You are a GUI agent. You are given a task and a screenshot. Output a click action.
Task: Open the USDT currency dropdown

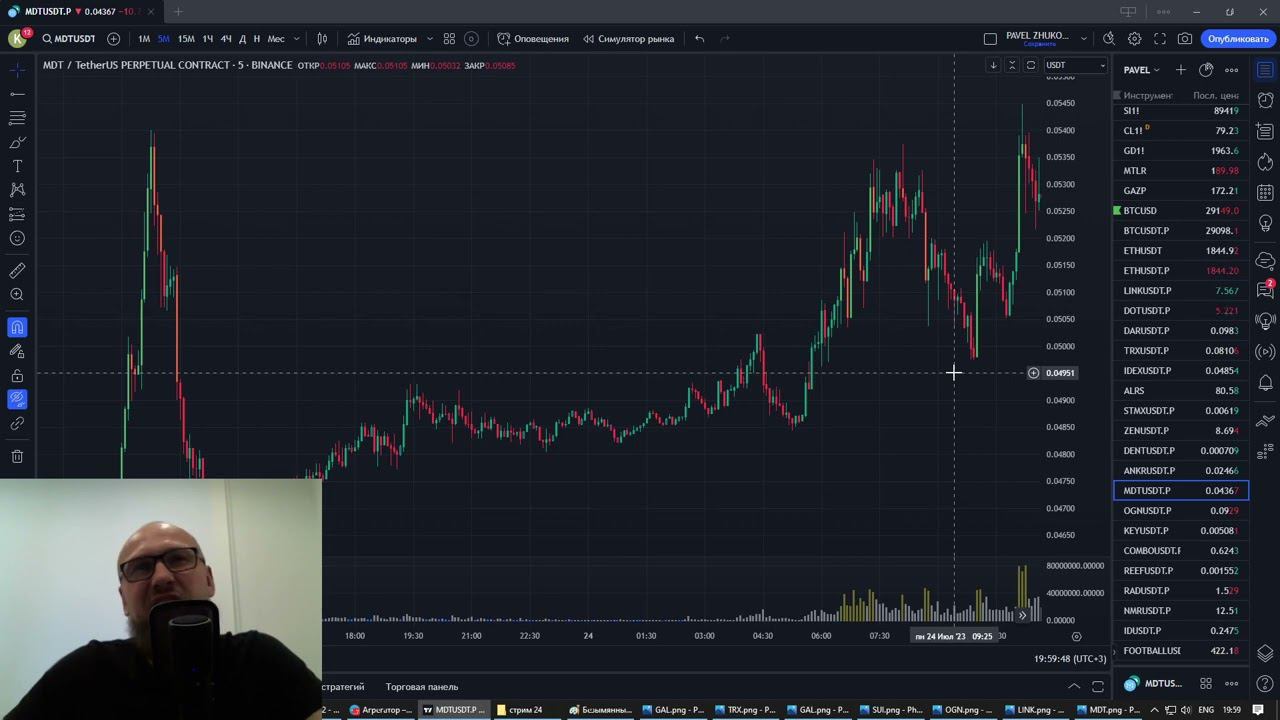[x=1075, y=65]
